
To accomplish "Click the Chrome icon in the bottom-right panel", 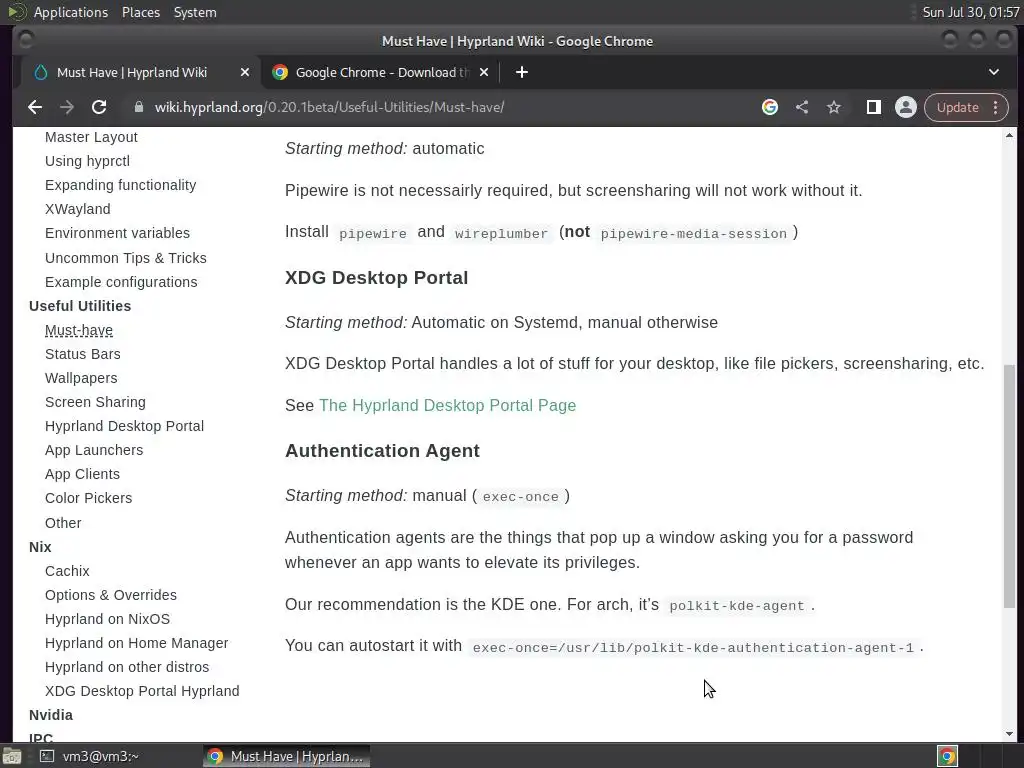I will click(x=948, y=756).
